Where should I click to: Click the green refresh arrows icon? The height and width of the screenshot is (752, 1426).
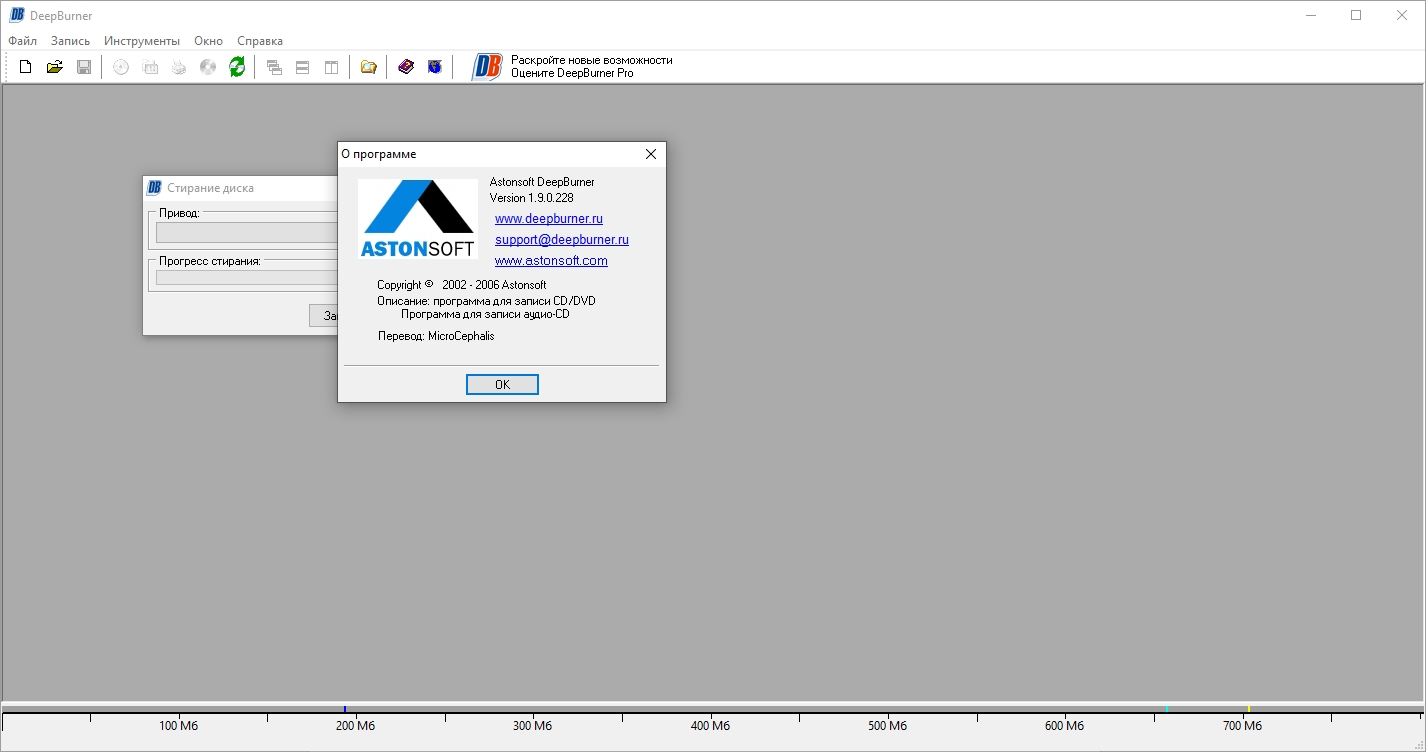click(x=237, y=67)
